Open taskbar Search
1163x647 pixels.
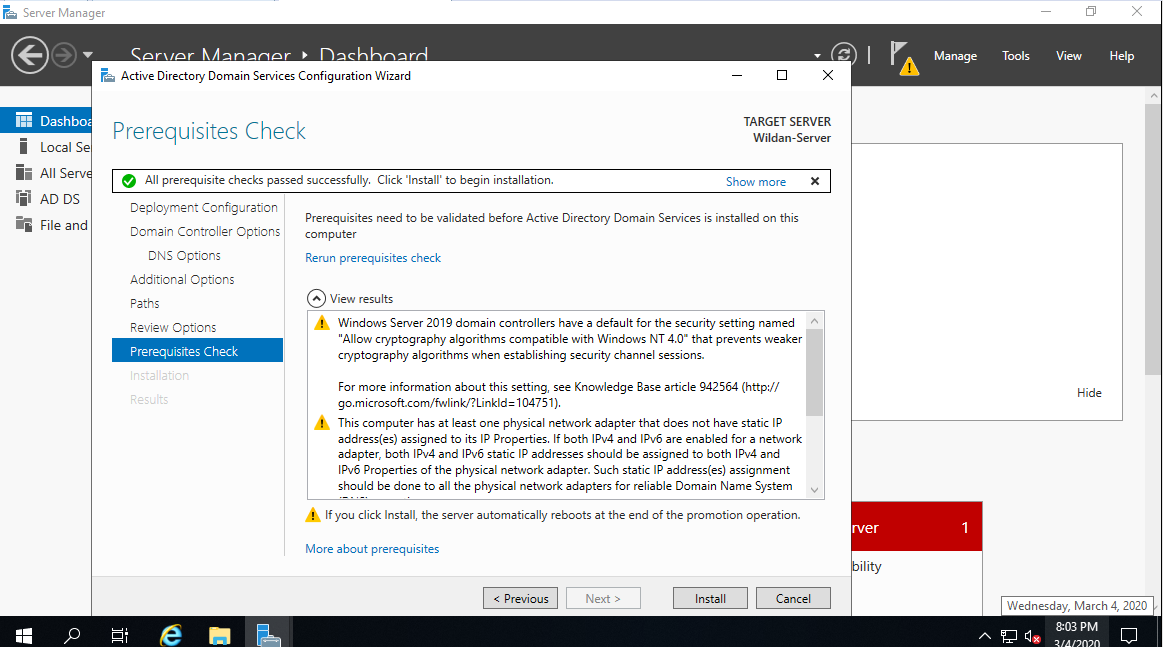[x=72, y=635]
